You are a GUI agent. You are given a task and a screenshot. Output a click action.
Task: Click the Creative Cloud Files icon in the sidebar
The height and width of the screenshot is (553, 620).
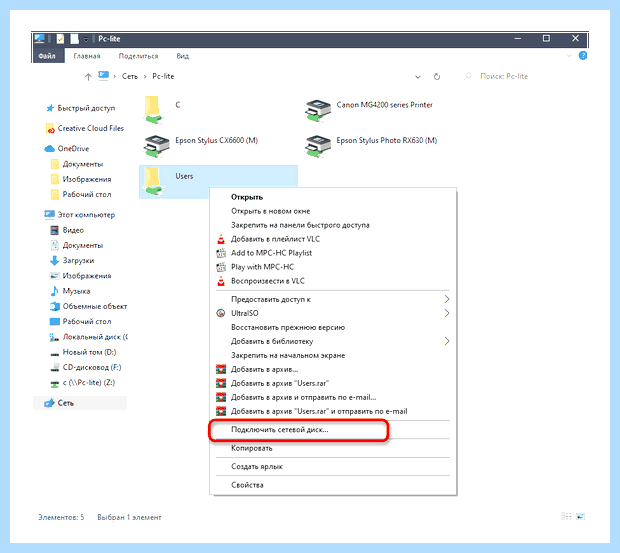[50, 128]
